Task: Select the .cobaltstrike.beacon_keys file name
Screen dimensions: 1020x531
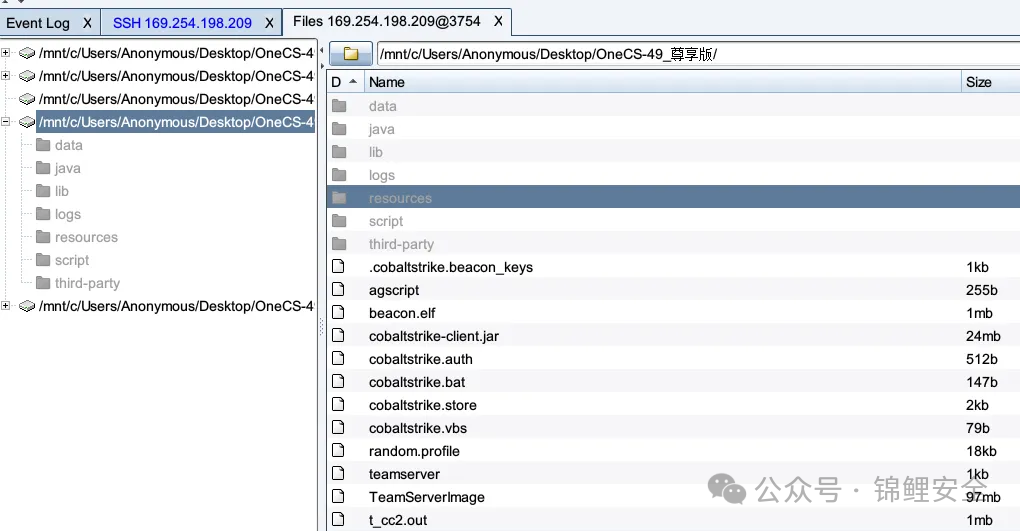Action: [451, 267]
